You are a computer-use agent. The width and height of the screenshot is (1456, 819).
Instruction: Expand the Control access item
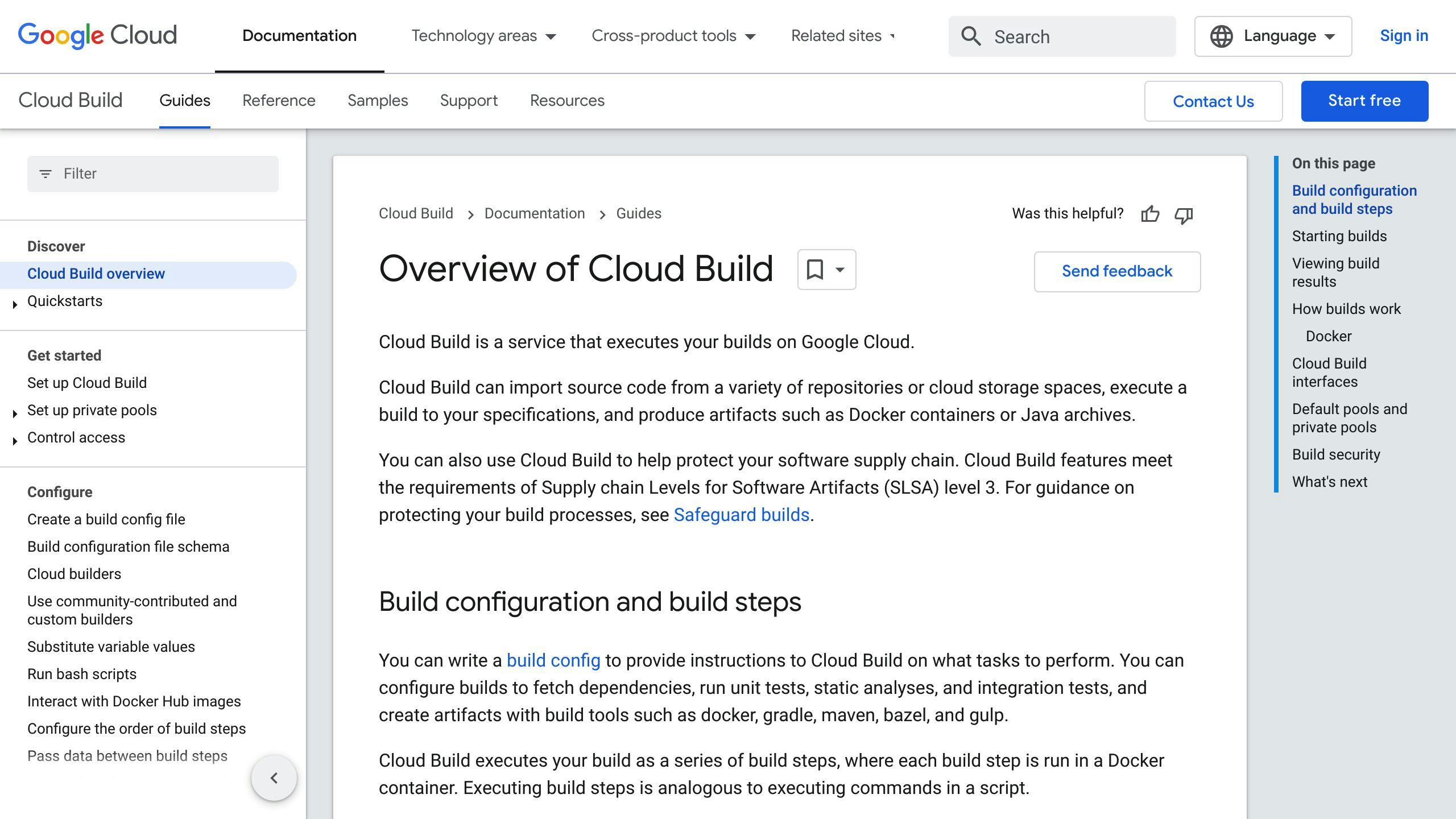15,441
